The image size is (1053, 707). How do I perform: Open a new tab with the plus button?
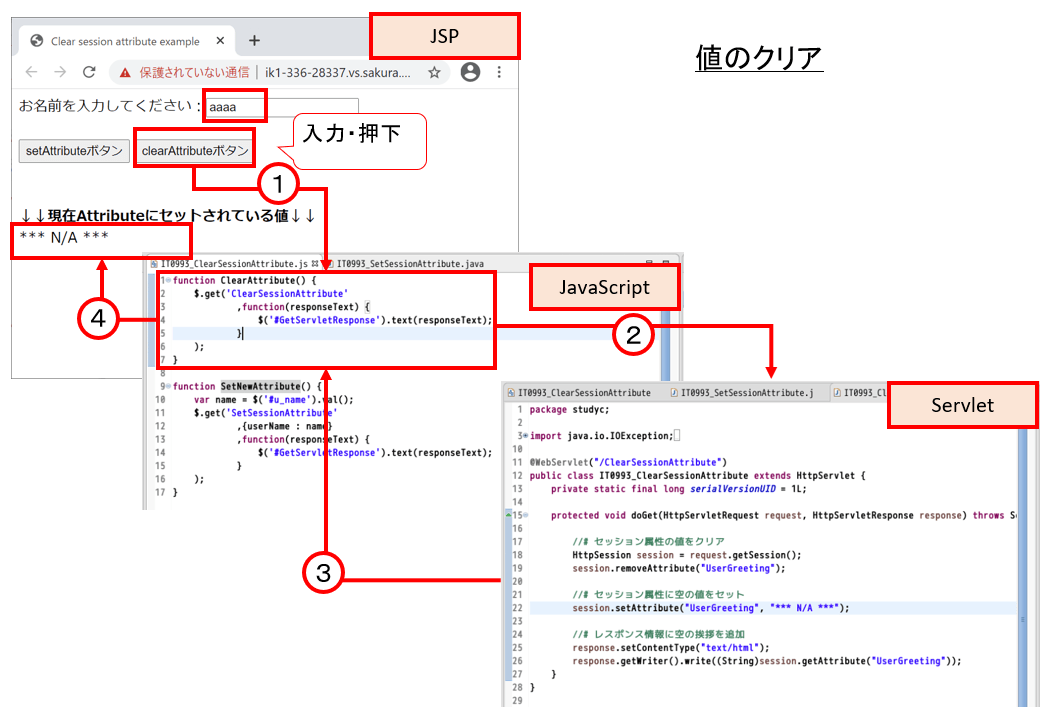[x=253, y=40]
